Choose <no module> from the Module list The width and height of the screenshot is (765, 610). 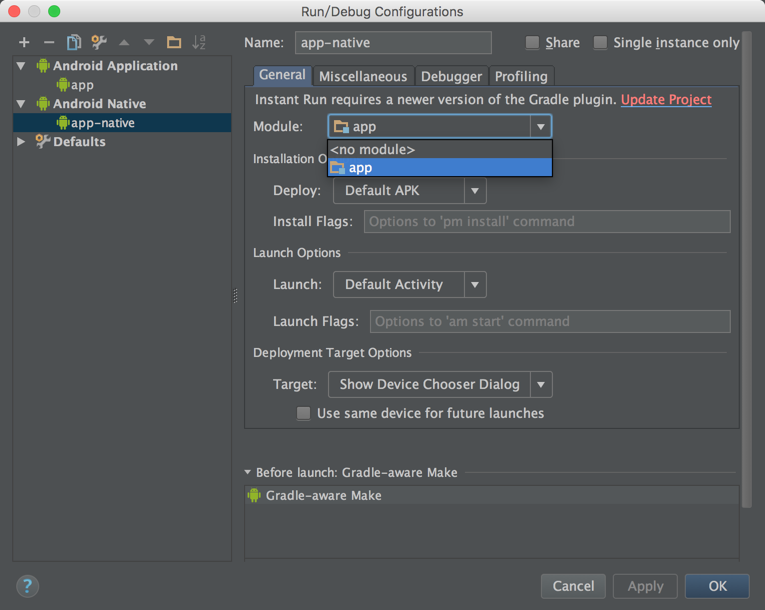(x=440, y=149)
